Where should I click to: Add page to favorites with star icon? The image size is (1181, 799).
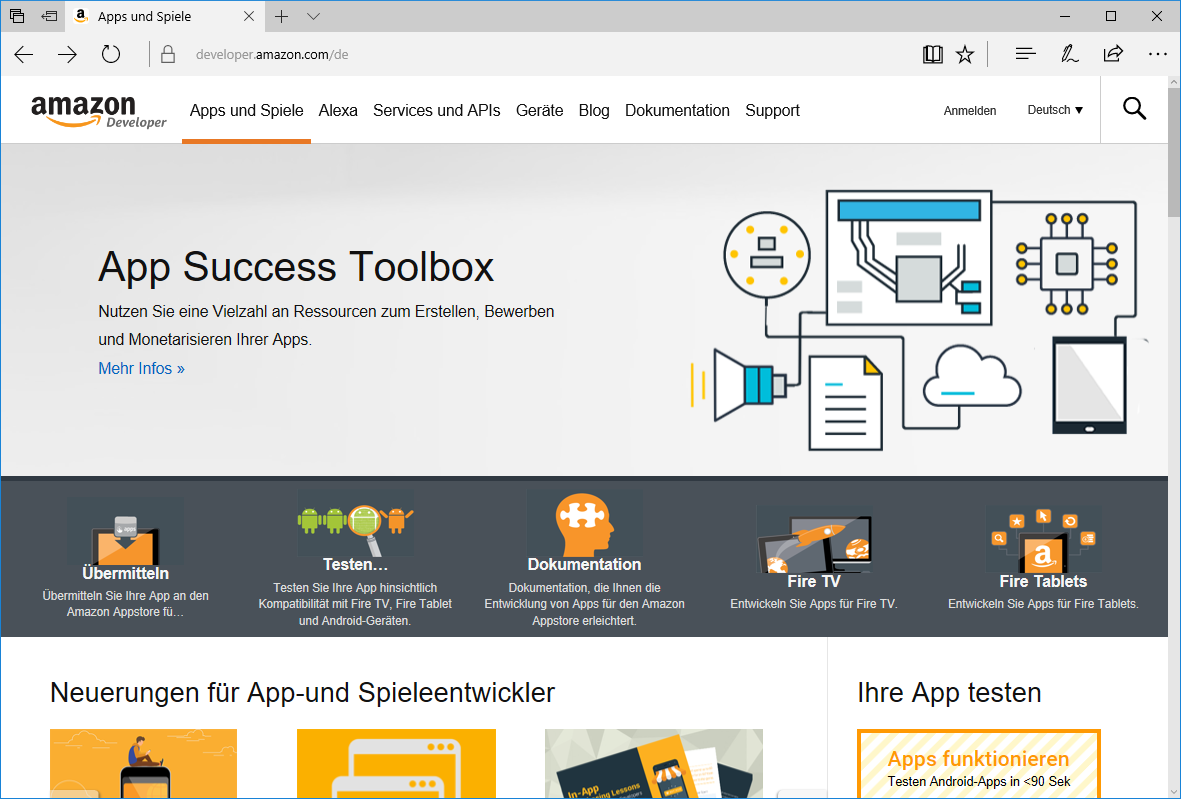[965, 55]
